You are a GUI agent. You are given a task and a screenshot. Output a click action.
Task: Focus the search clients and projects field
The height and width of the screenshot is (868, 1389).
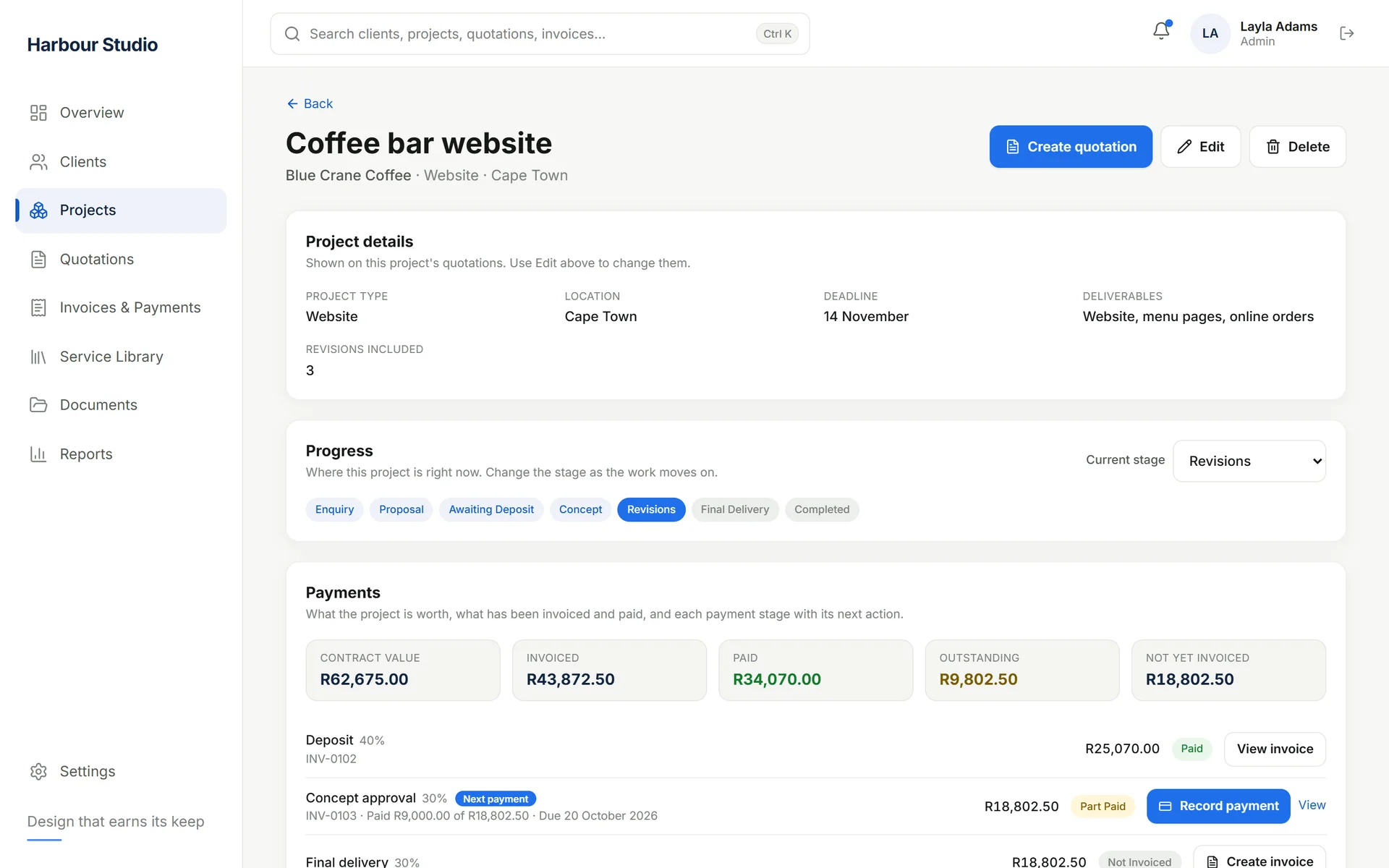(x=540, y=34)
